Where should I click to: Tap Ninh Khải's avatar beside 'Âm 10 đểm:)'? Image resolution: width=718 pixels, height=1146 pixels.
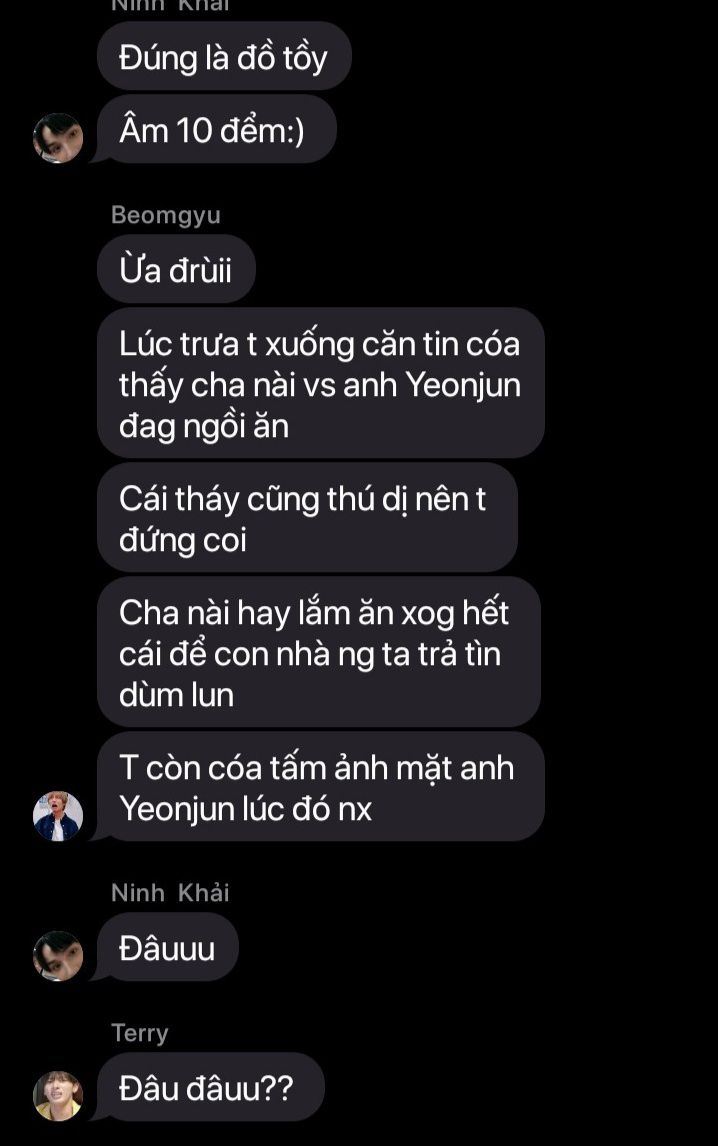tap(58, 137)
